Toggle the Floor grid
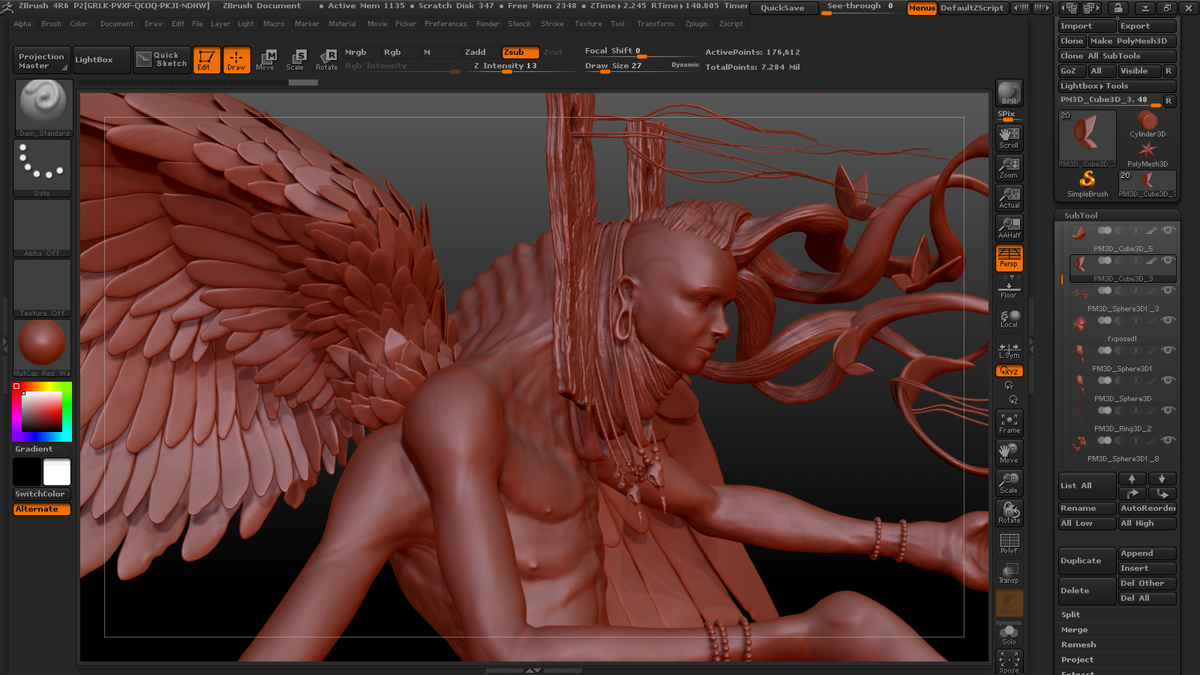The width and height of the screenshot is (1200, 675). [1009, 290]
